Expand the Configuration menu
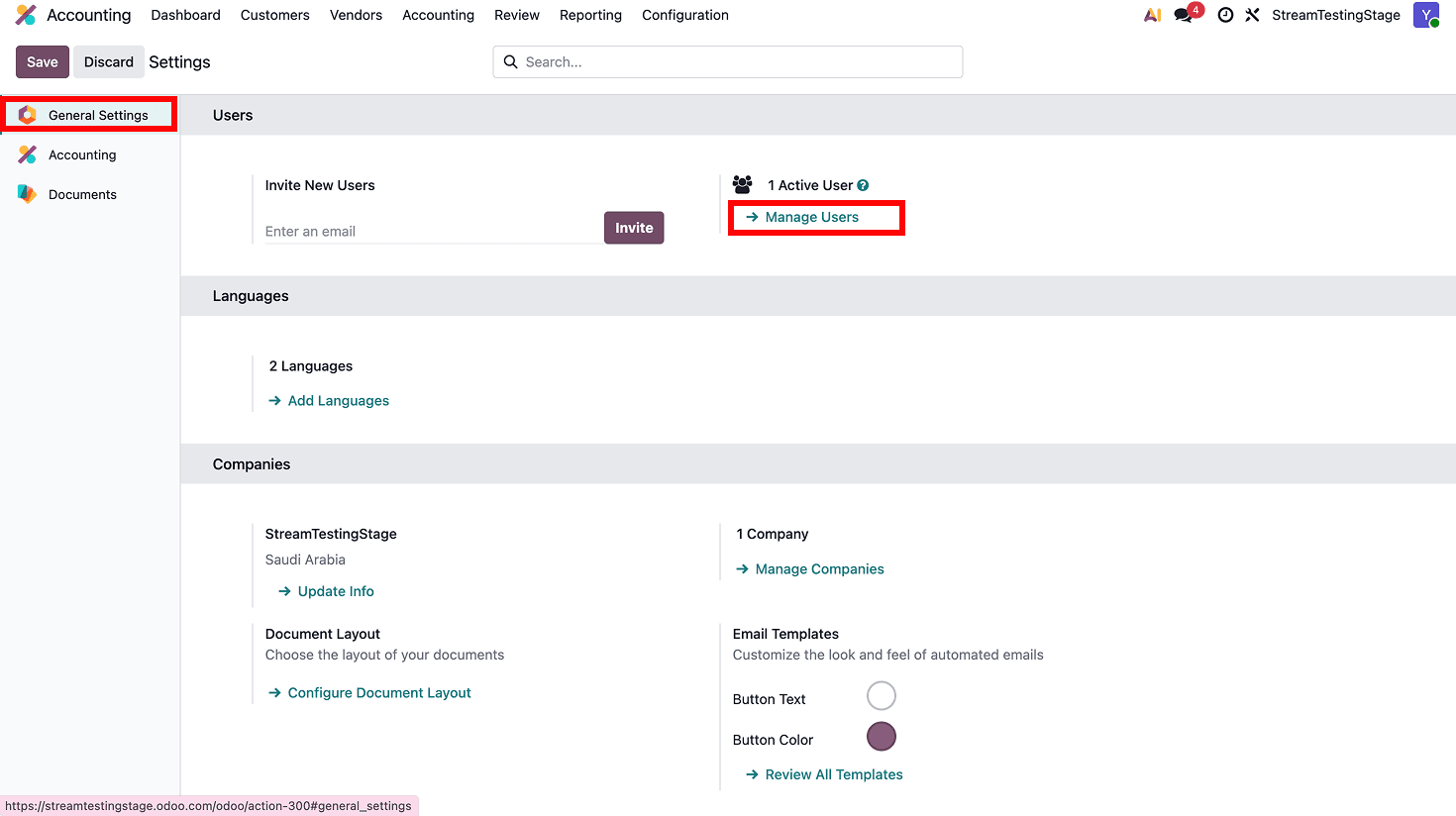Image resolution: width=1456 pixels, height=816 pixels. [685, 15]
